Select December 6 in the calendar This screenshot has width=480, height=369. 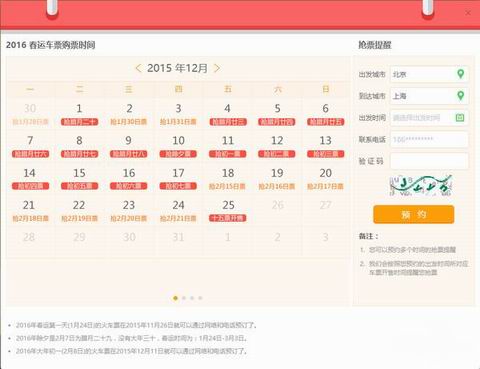[326, 114]
